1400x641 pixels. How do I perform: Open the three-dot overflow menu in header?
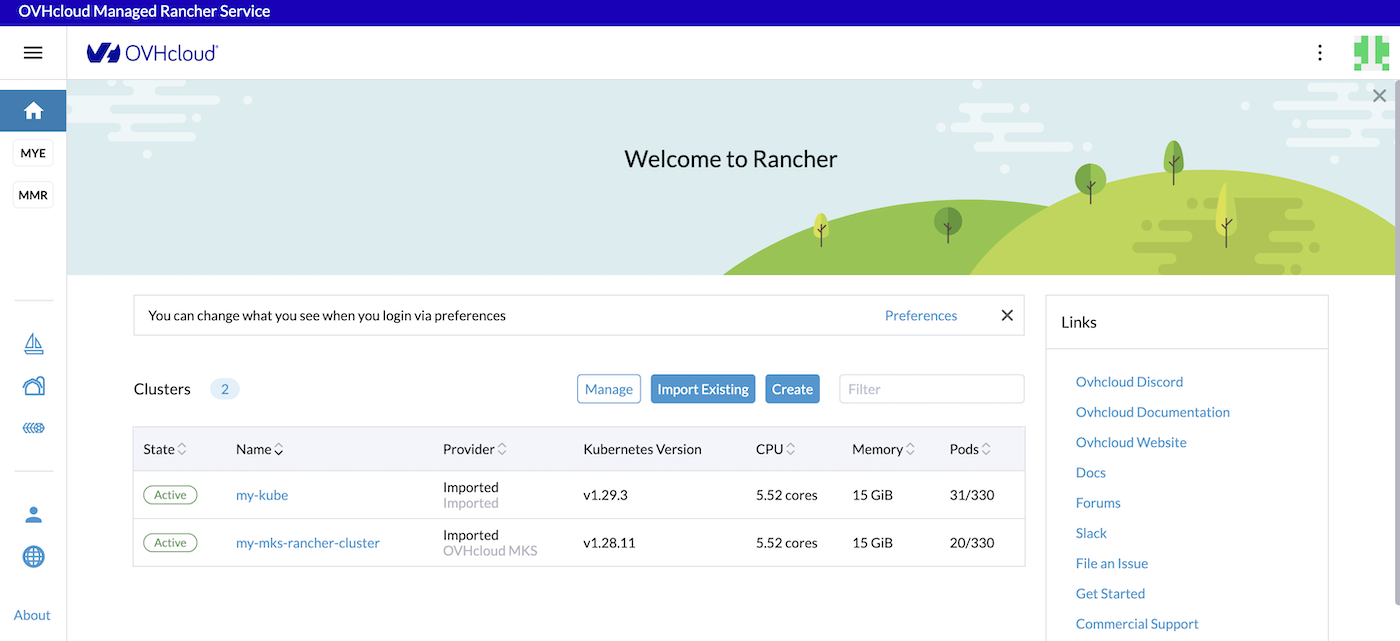click(1320, 52)
